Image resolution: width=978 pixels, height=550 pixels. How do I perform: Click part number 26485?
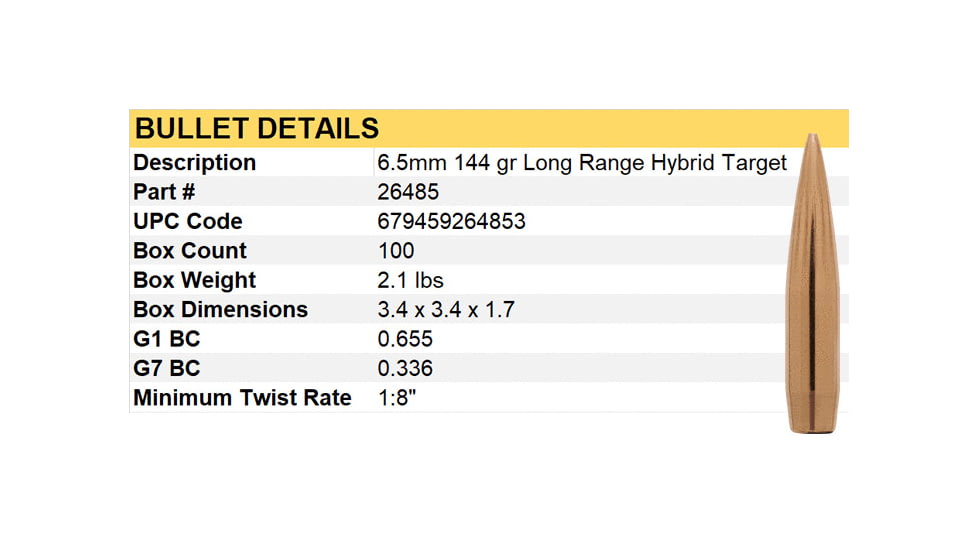[x=408, y=192]
